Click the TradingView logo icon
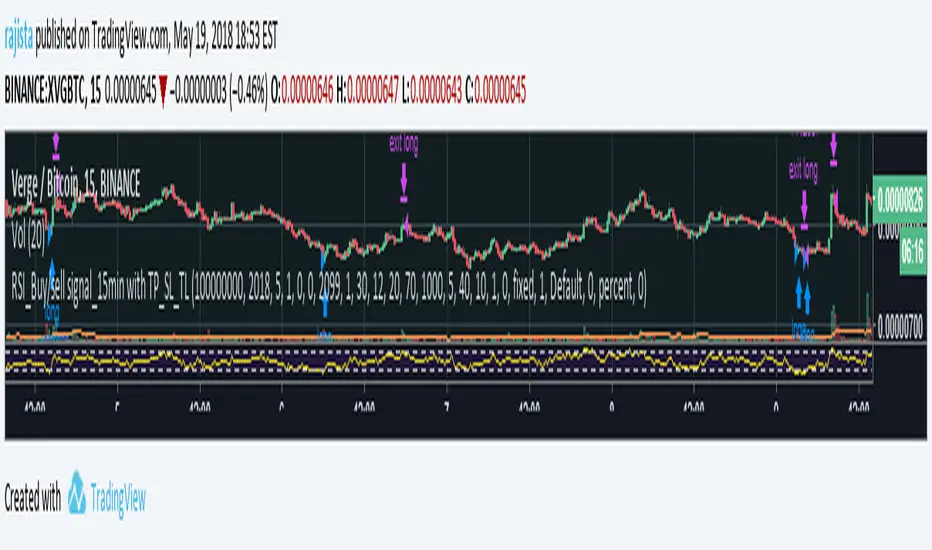 [x=77, y=492]
